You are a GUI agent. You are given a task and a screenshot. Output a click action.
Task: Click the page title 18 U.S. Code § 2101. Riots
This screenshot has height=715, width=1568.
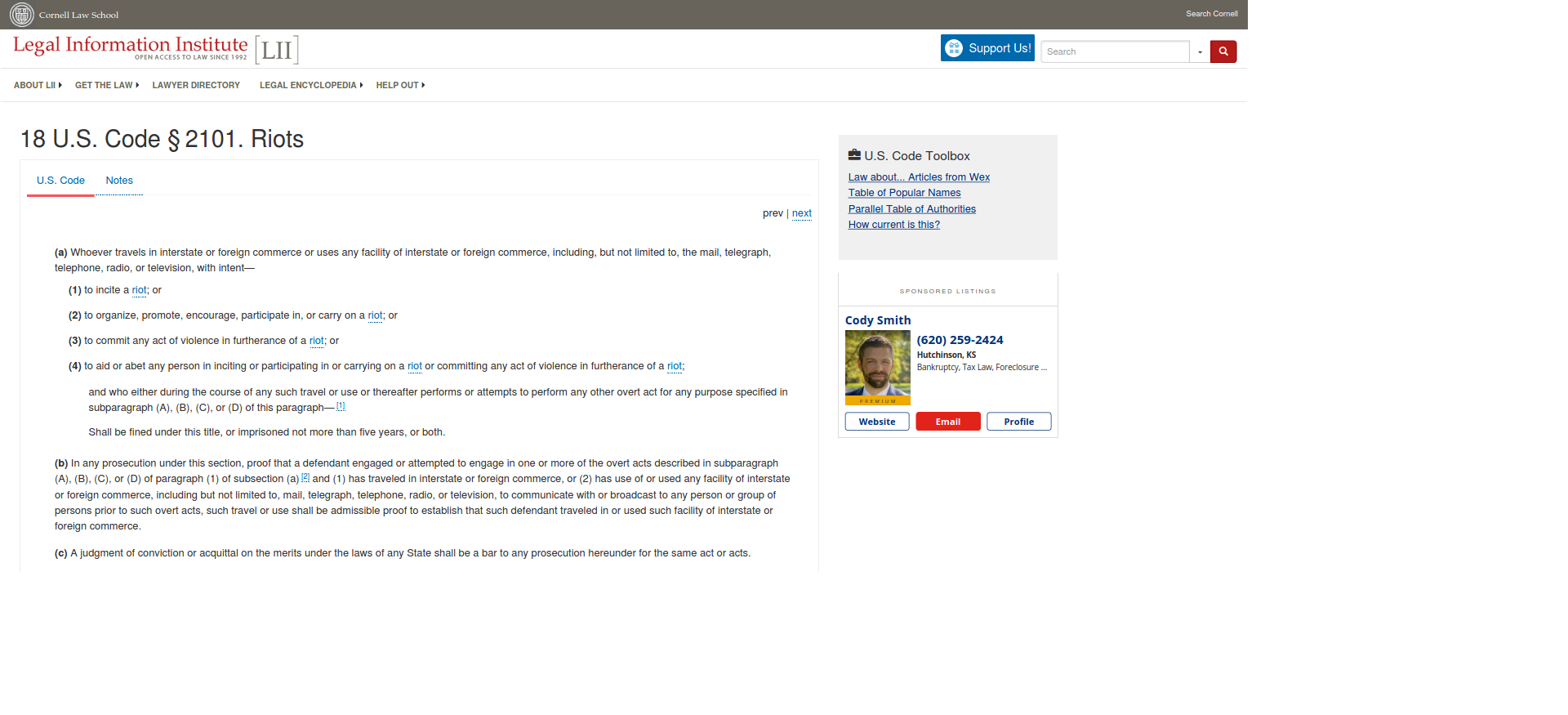click(162, 139)
